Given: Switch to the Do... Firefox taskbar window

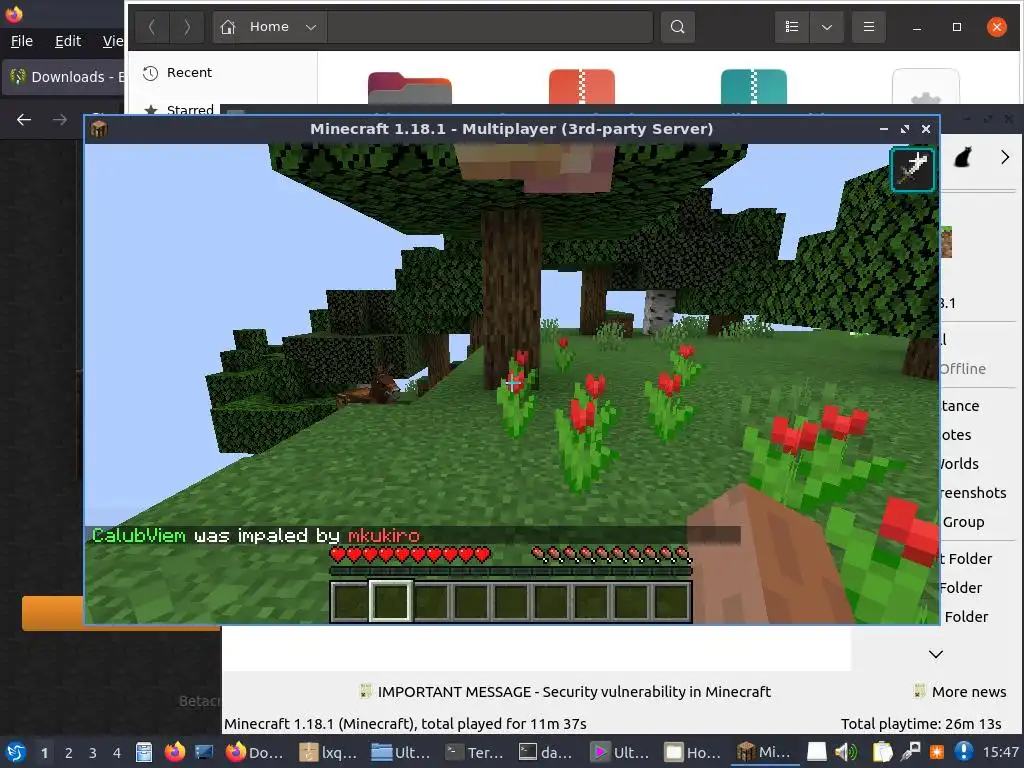Looking at the screenshot, I should coord(255,752).
